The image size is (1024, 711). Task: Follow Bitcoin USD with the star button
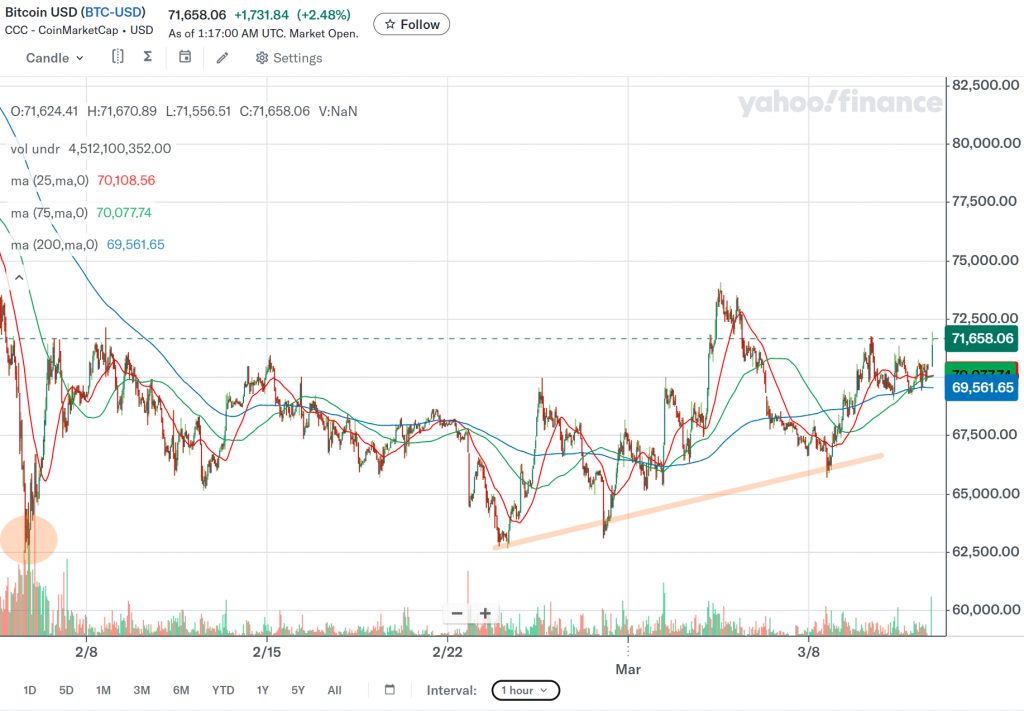pos(411,24)
